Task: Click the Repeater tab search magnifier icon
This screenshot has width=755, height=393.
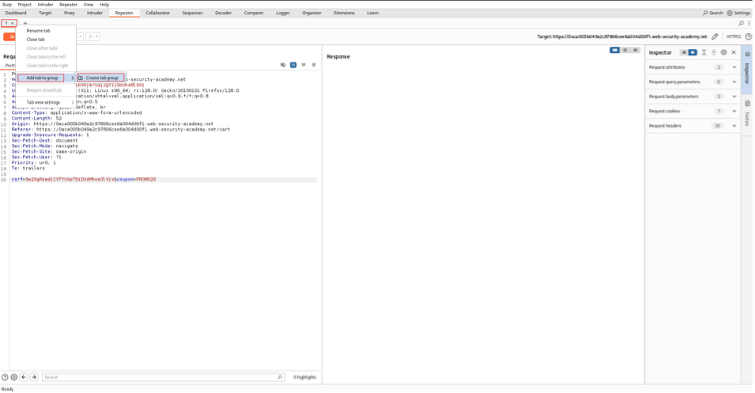Action: [741, 23]
